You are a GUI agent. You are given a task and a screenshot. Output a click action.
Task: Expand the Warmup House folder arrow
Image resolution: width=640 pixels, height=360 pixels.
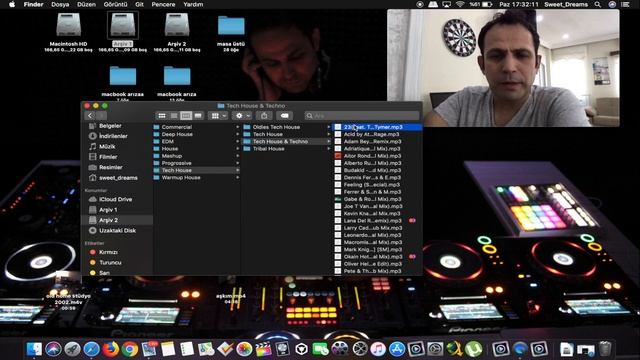pos(238,178)
